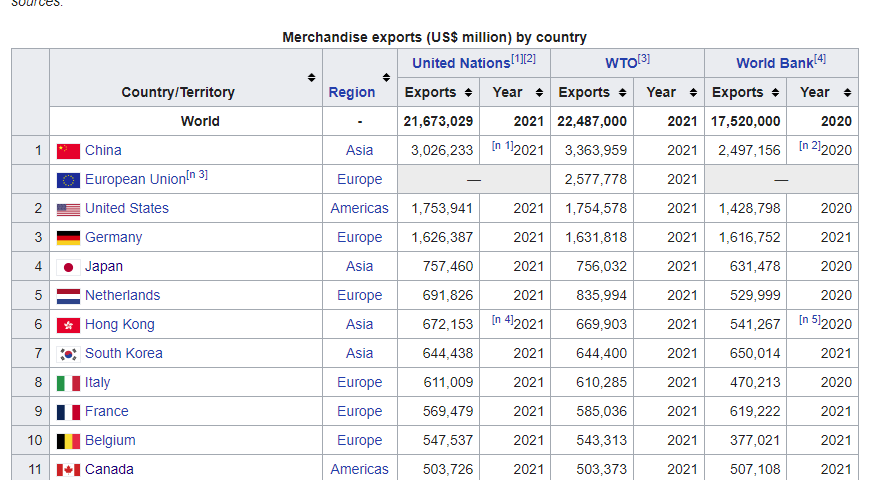Viewport: 884px width, 480px height.
Task: Sort by World Bank Year column
Action: [847, 93]
